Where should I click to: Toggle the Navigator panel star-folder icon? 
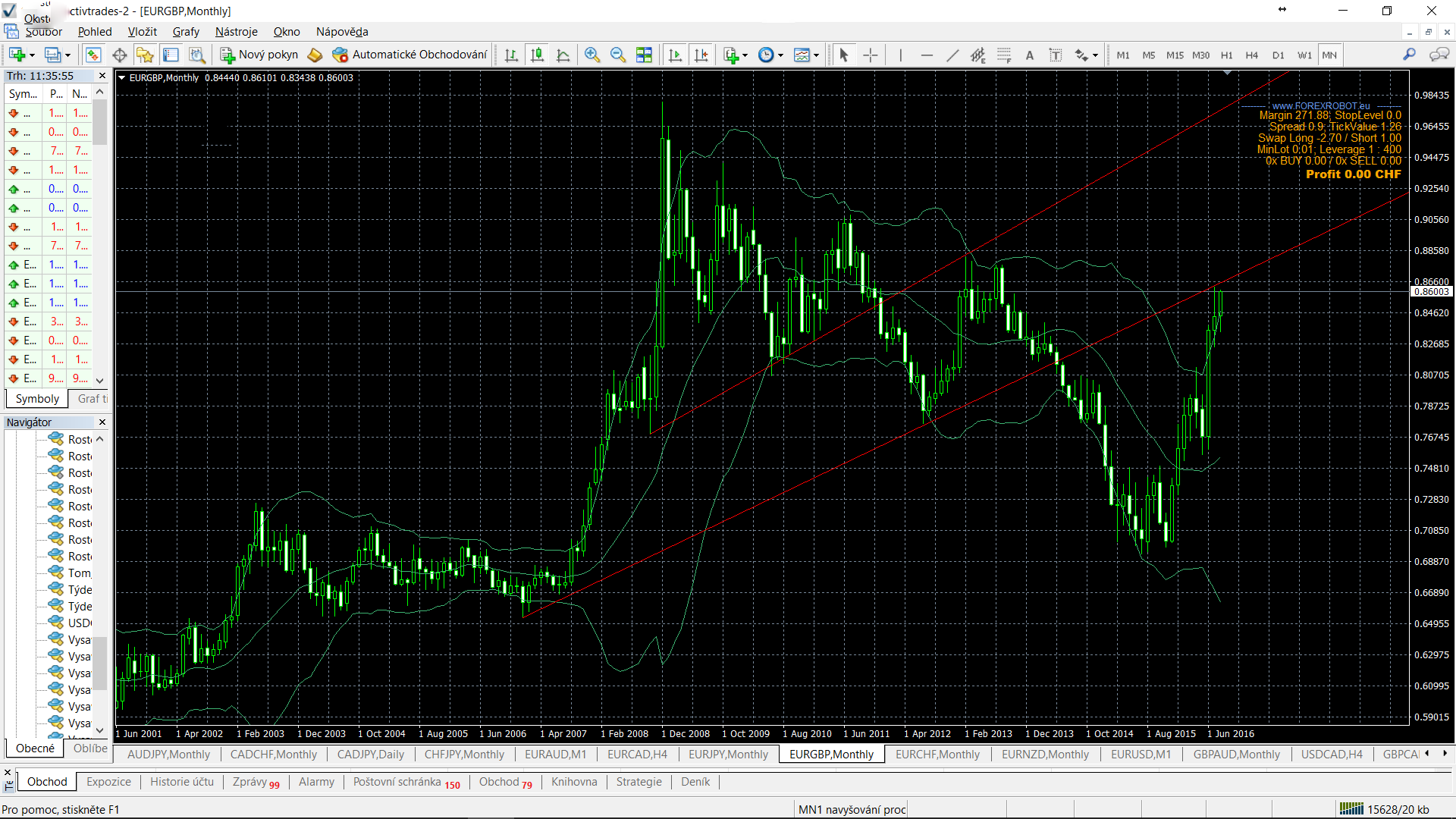[145, 55]
